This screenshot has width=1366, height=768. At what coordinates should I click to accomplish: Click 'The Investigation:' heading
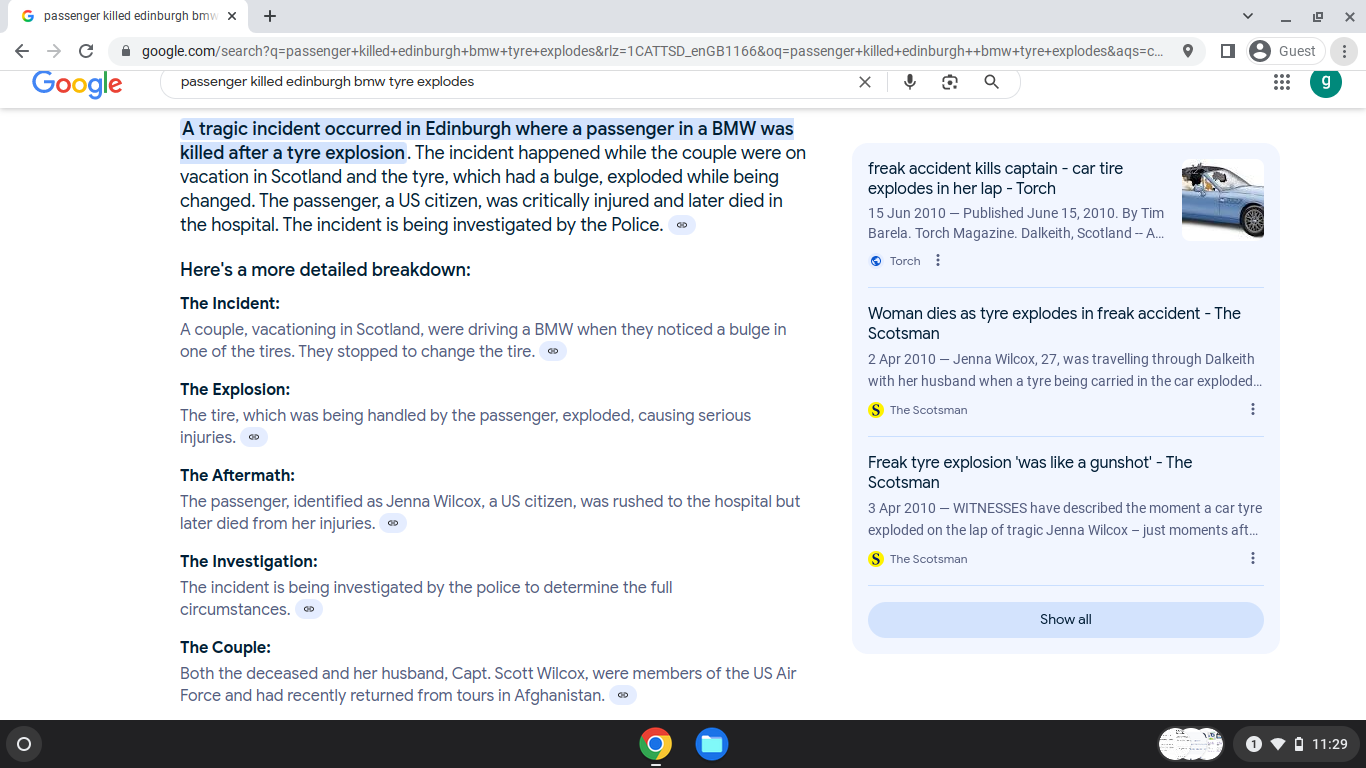(249, 561)
